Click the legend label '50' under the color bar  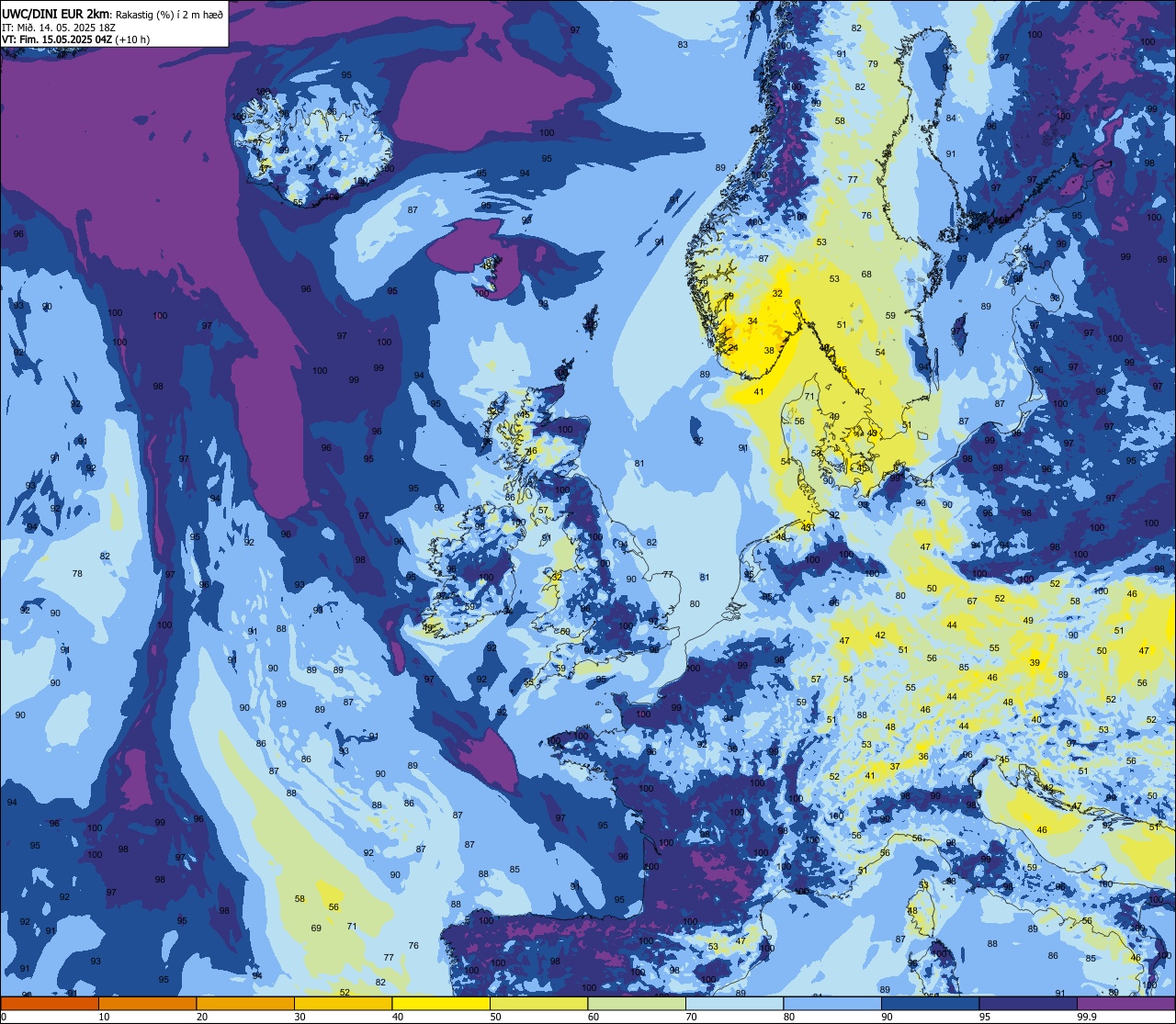click(495, 1017)
